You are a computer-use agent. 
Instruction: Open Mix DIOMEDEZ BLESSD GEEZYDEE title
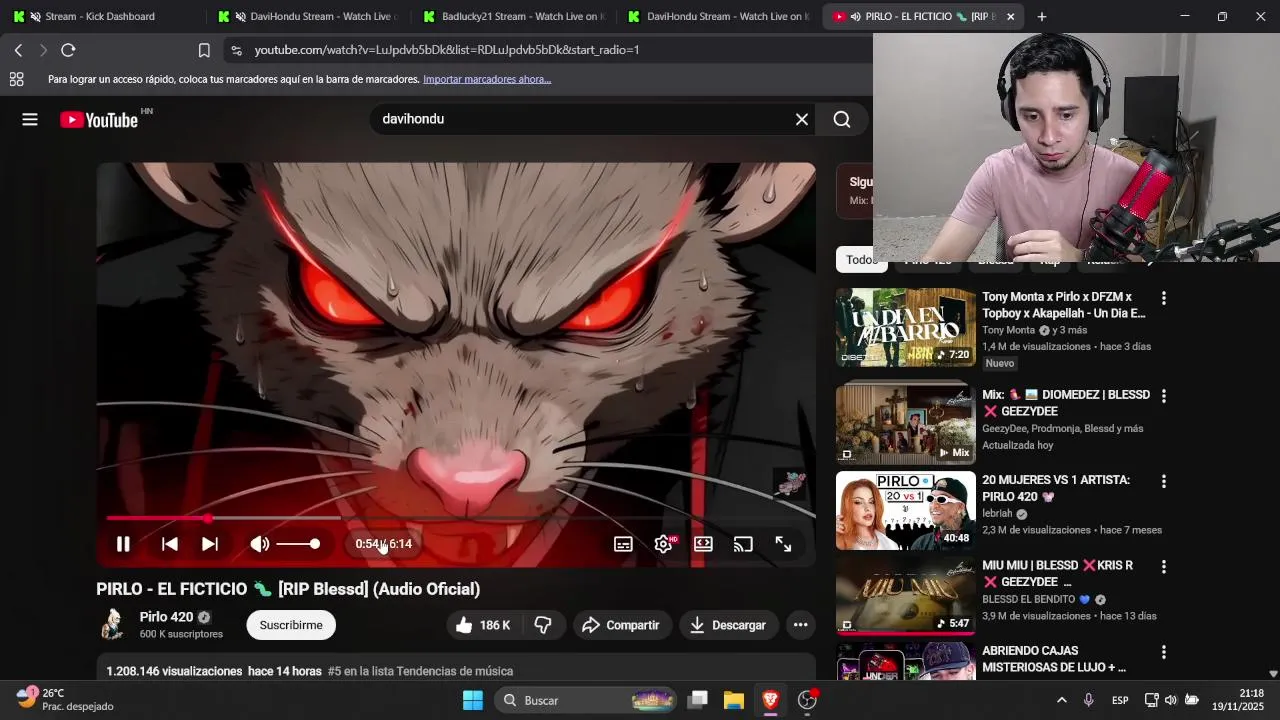[1066, 403]
